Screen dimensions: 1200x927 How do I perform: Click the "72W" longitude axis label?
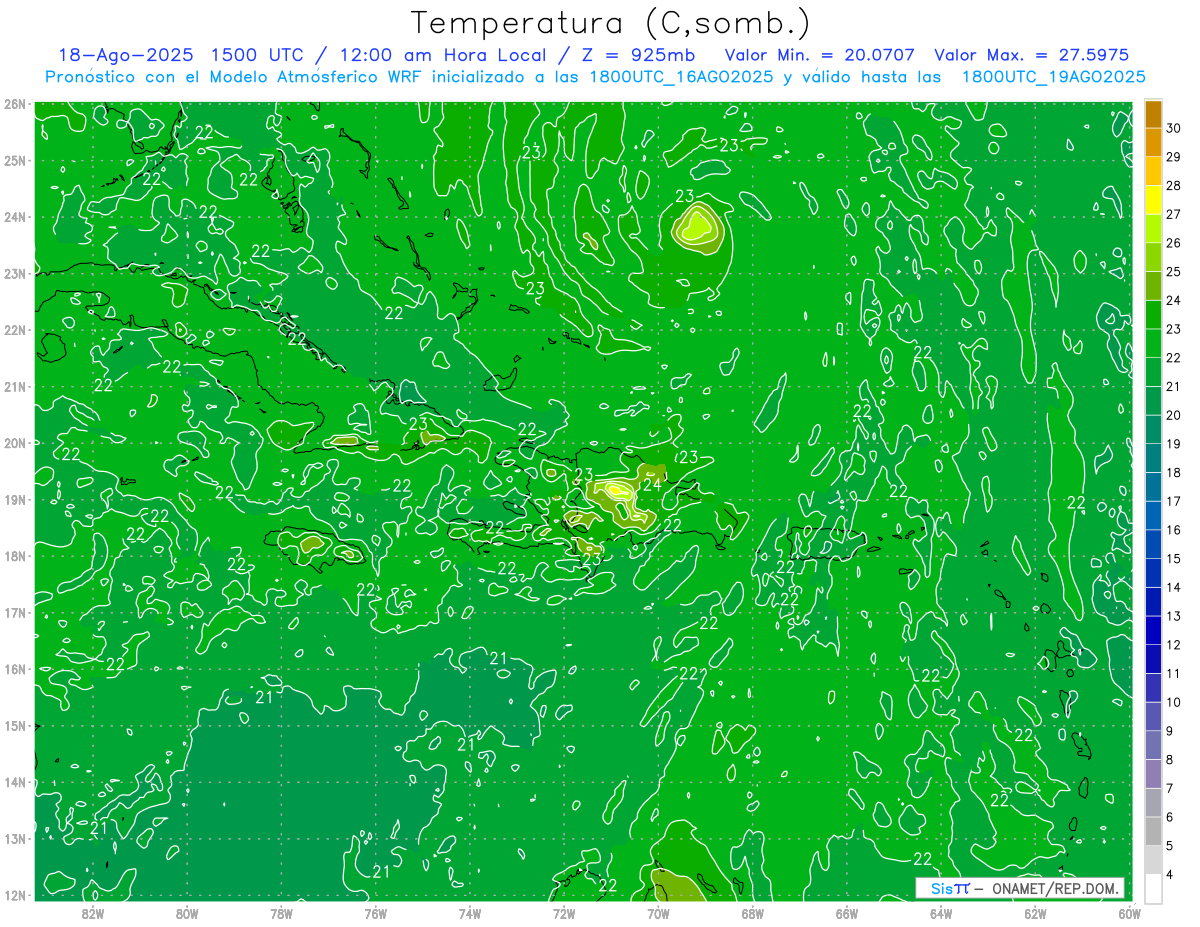[564, 913]
